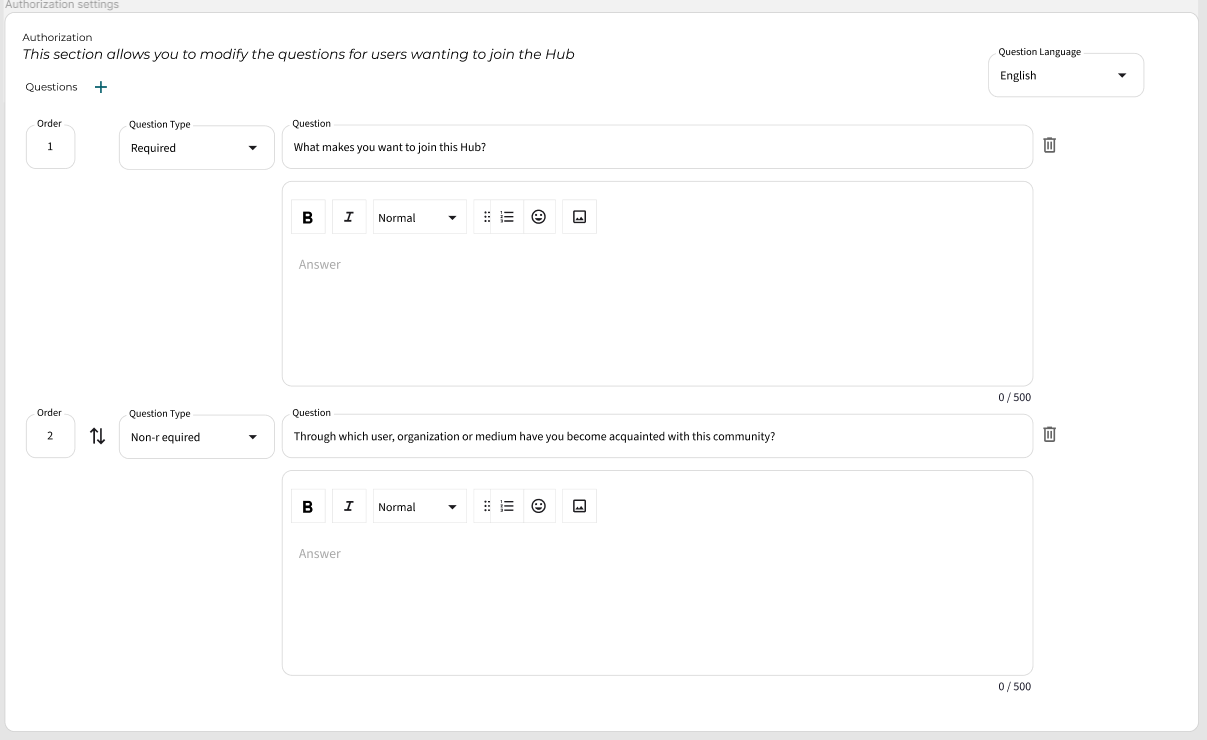1207x740 pixels.
Task: Open the Normal paragraph style dropdown in second editor
Action: click(x=419, y=505)
